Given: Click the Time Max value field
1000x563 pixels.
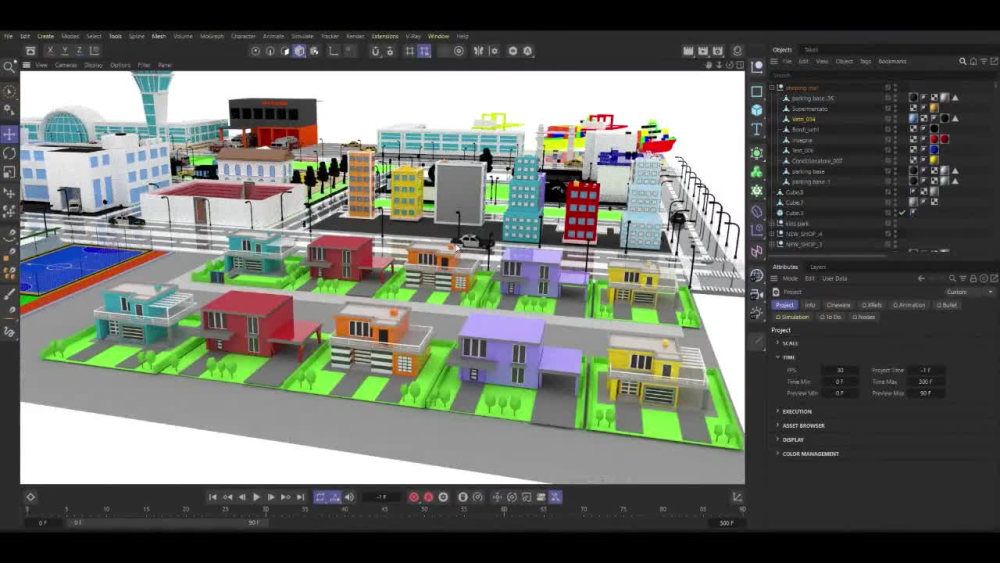Looking at the screenshot, I should point(925,382).
